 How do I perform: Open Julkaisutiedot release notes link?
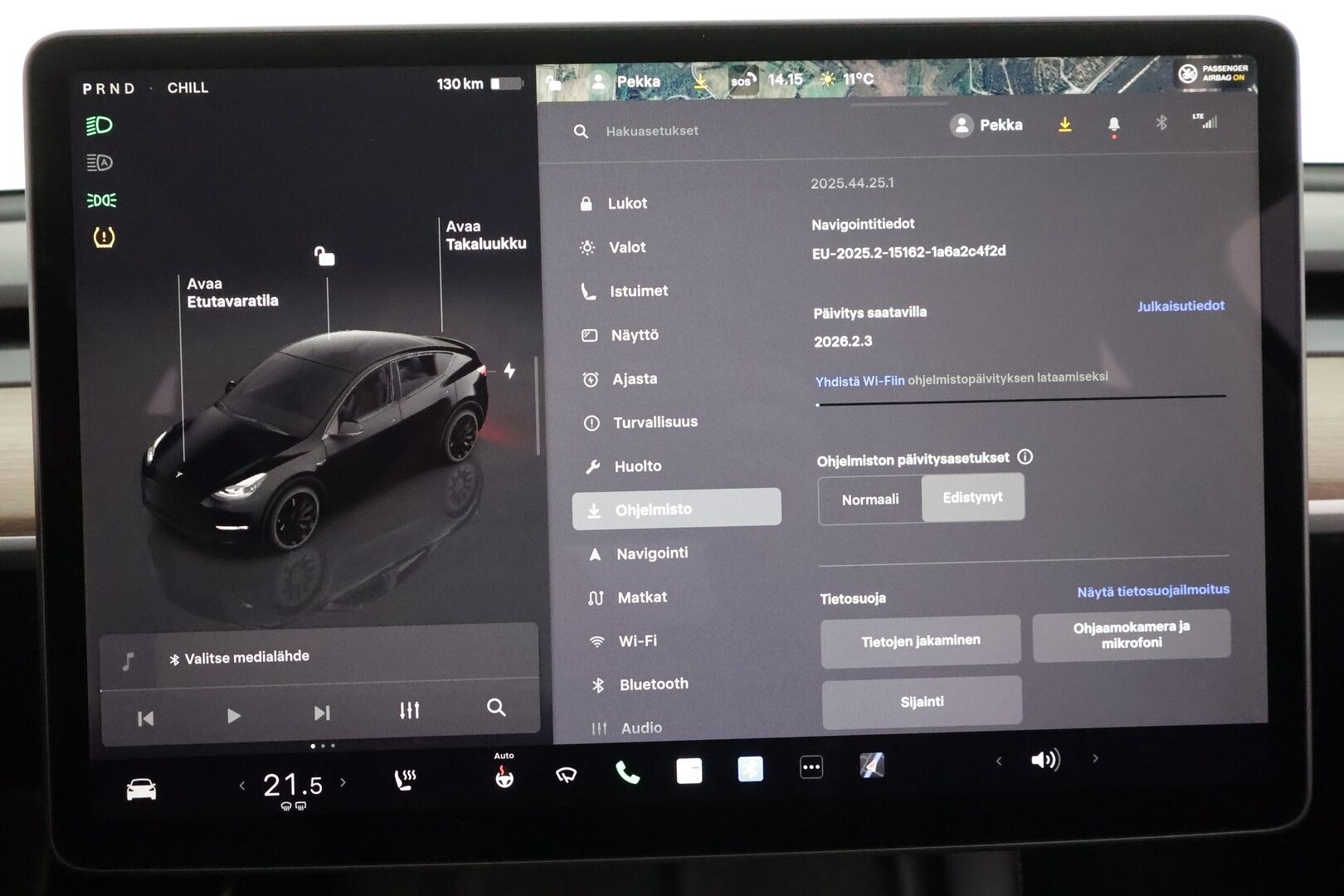tap(1181, 305)
